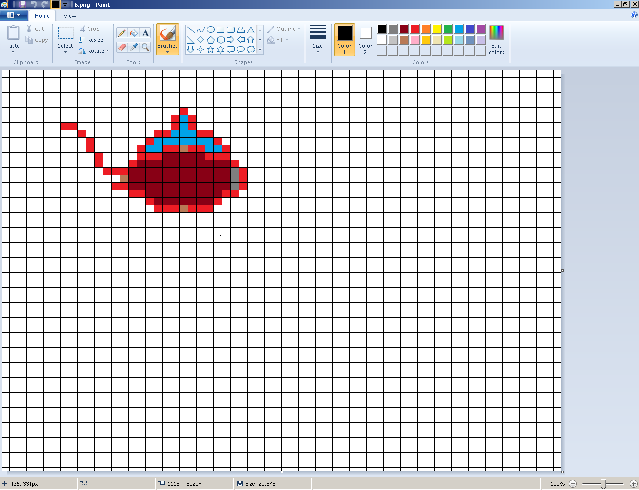The width and height of the screenshot is (639, 490).
Task: Choose the Diamond shape
Action: [x=201, y=40]
